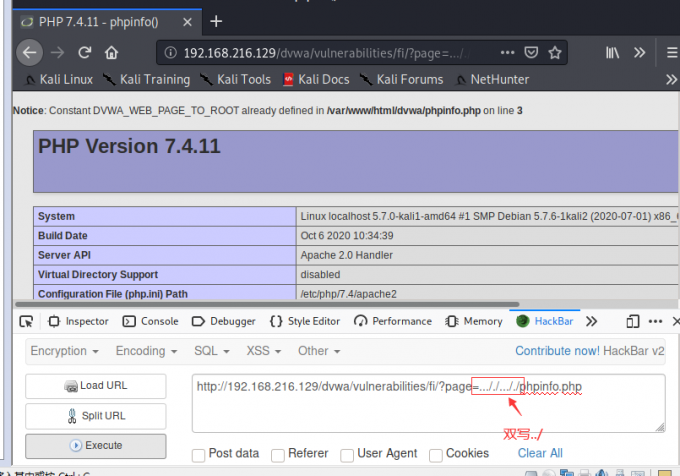Click the 'Oct 6 2020 10:34:39' value
680x476 pixels.
tap(347, 235)
